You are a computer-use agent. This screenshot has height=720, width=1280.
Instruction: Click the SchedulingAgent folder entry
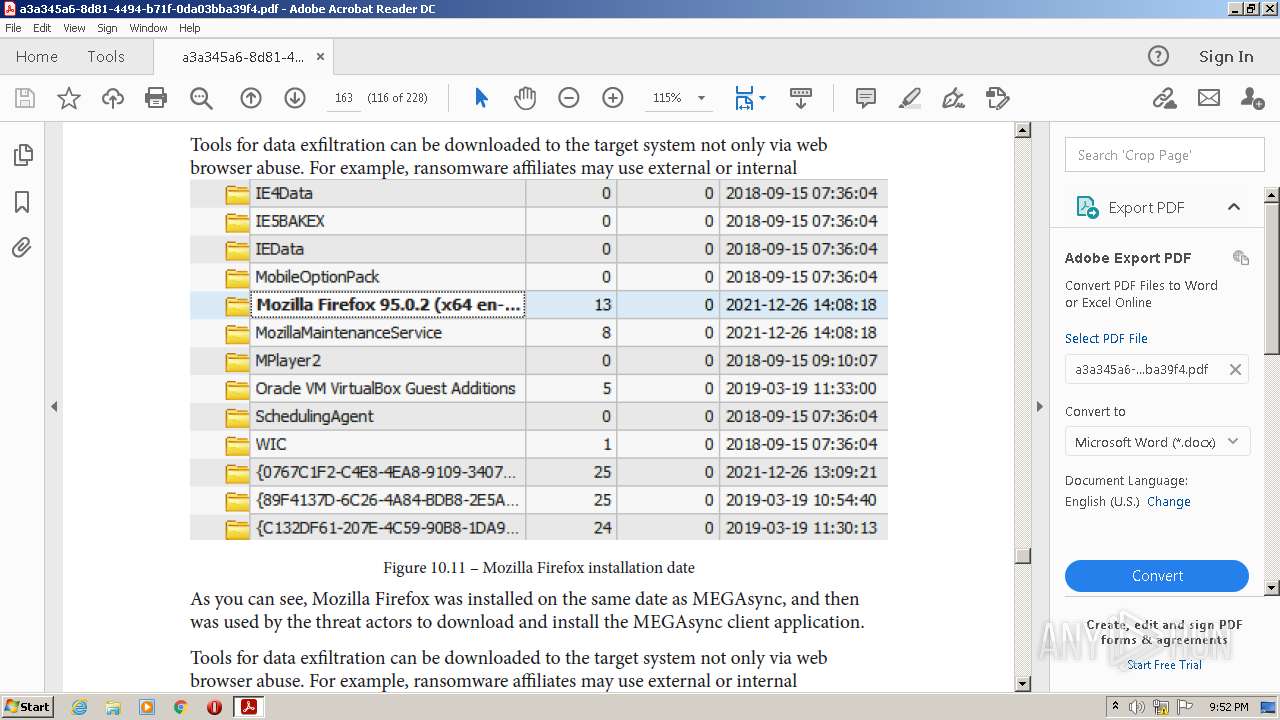314,417
